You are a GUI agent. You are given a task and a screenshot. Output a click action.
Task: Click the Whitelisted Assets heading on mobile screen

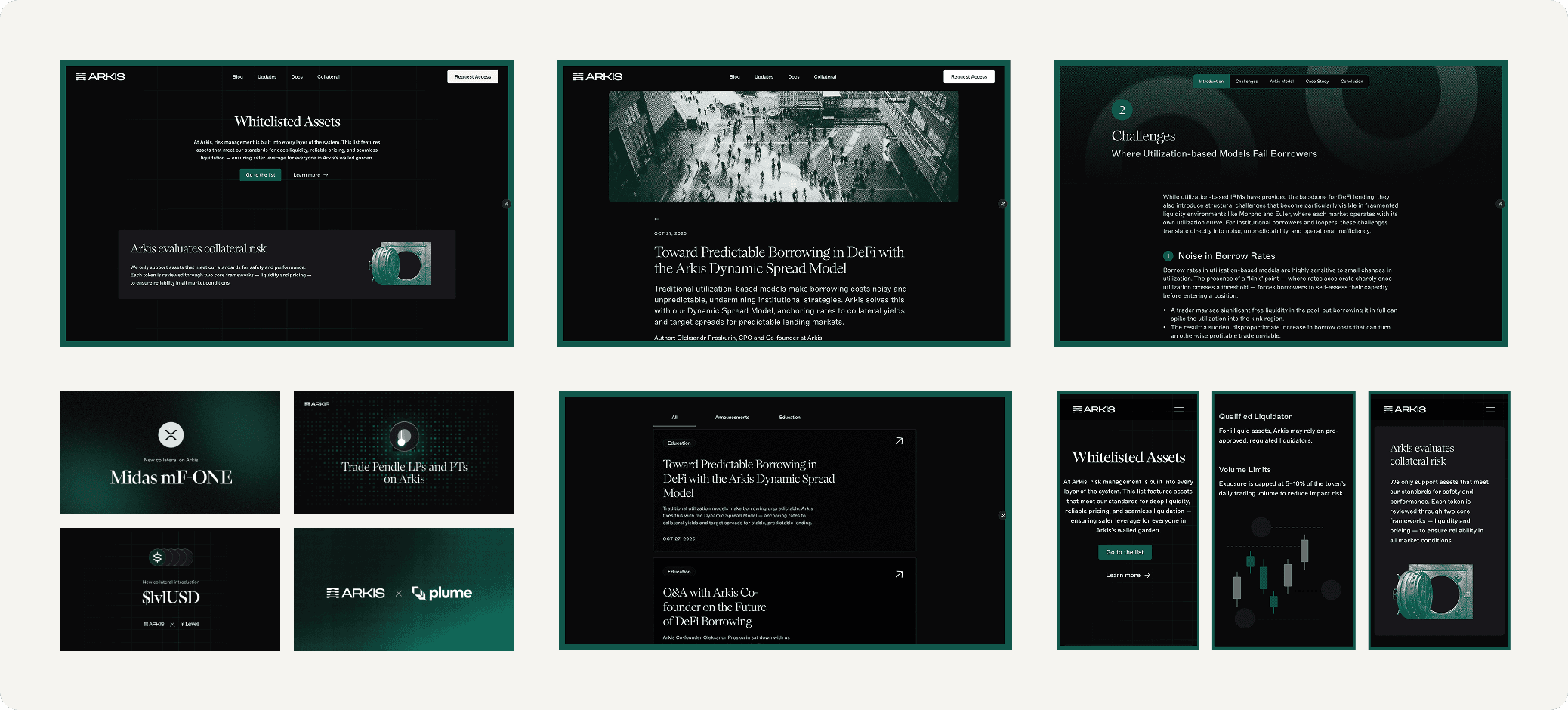click(x=1128, y=457)
